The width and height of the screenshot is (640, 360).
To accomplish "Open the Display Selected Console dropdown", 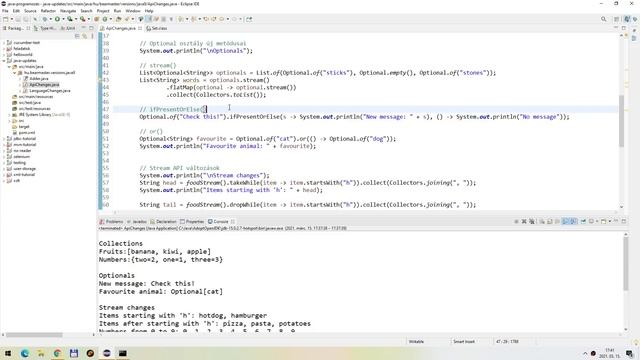I will coord(597,221).
